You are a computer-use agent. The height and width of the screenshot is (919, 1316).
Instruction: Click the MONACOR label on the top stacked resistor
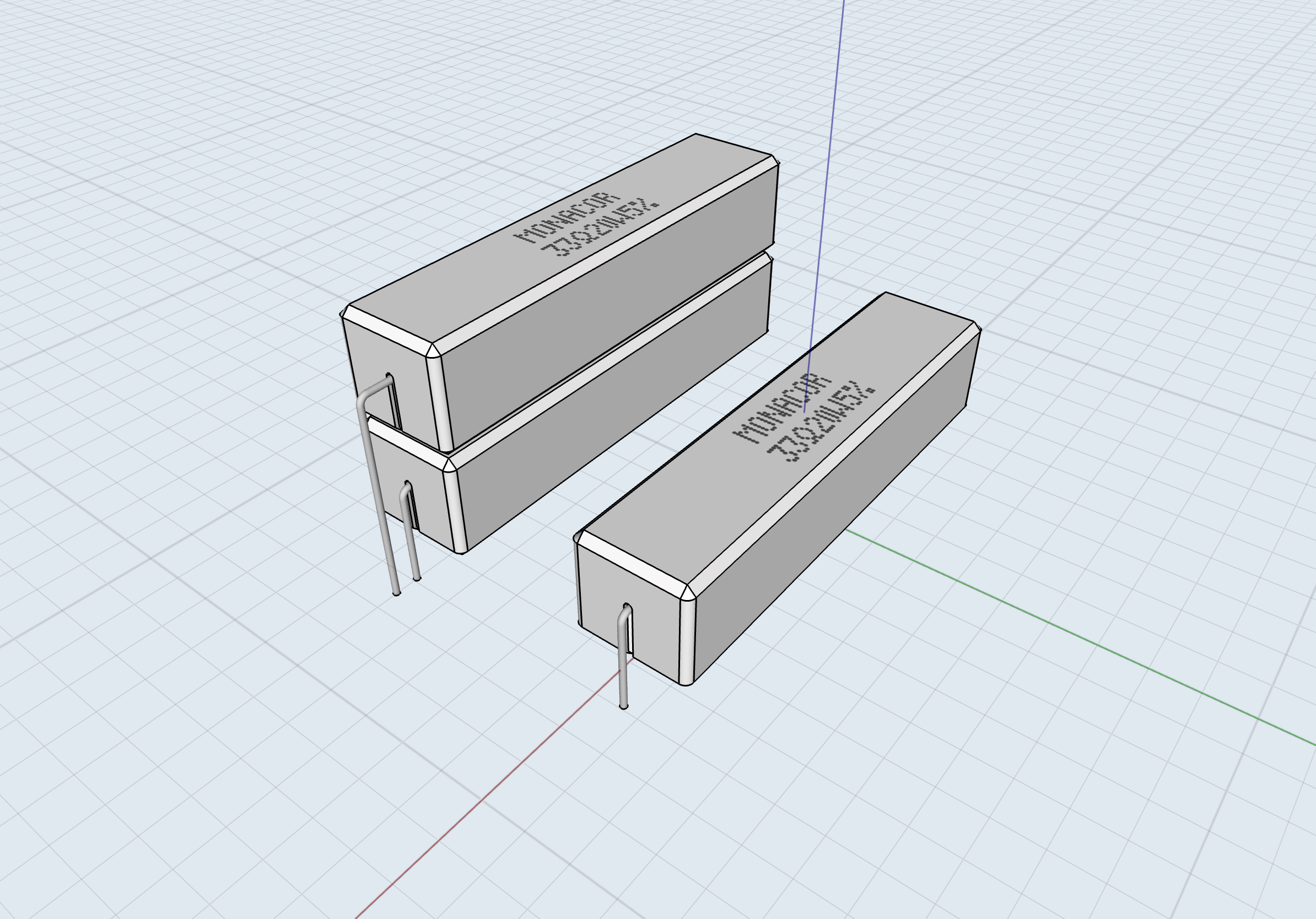(566, 218)
